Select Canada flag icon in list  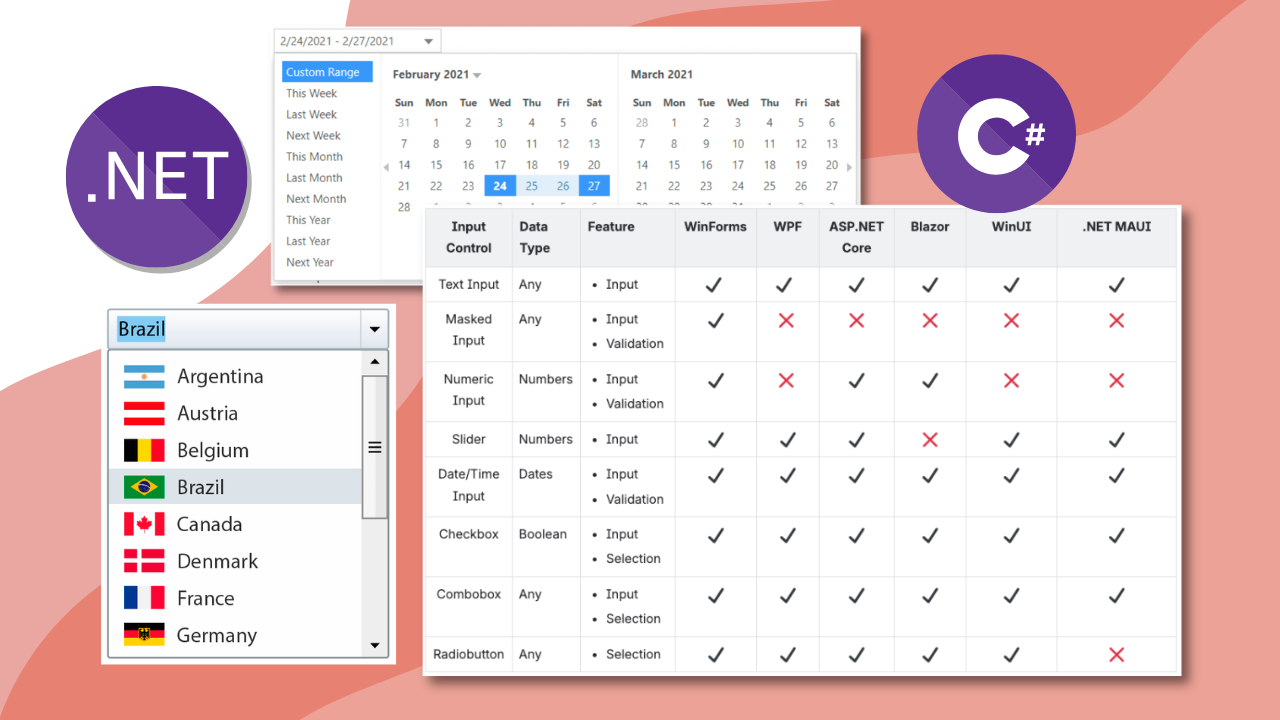(x=144, y=525)
